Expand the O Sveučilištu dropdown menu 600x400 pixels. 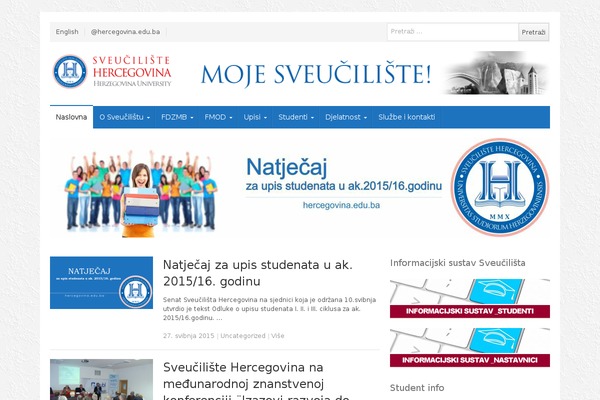point(124,117)
